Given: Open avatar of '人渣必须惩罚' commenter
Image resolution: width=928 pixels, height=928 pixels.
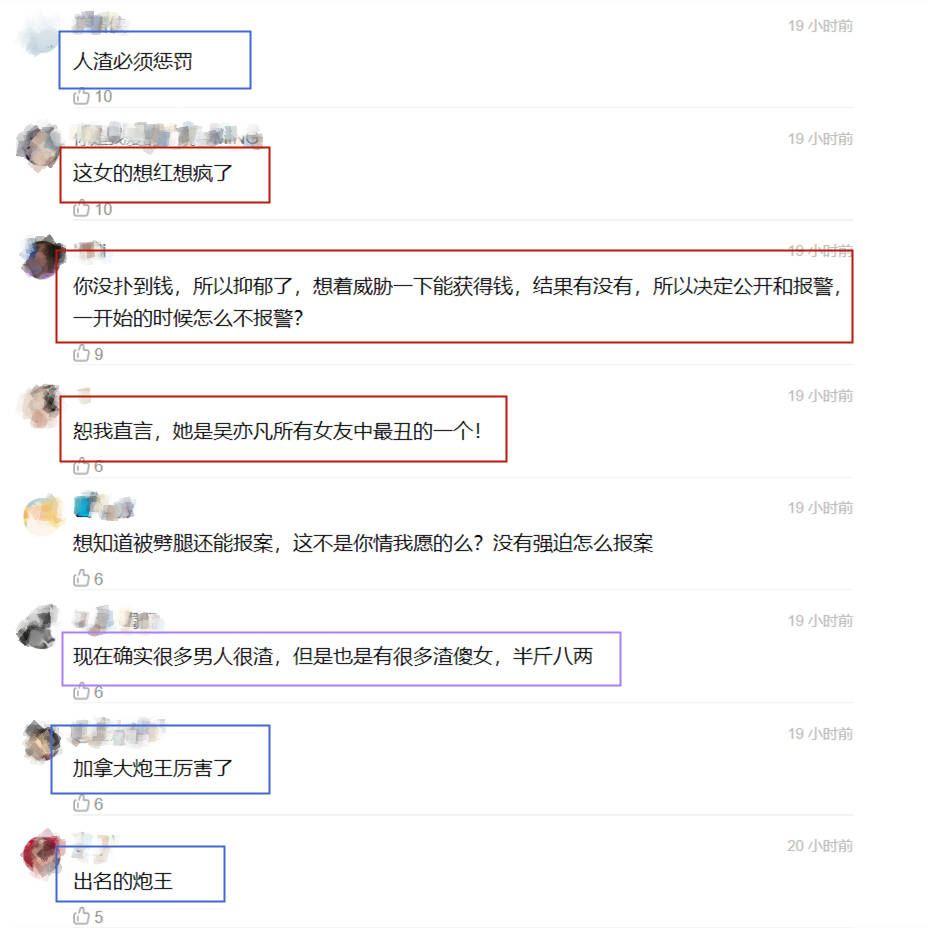Looking at the screenshot, I should 39,34.
